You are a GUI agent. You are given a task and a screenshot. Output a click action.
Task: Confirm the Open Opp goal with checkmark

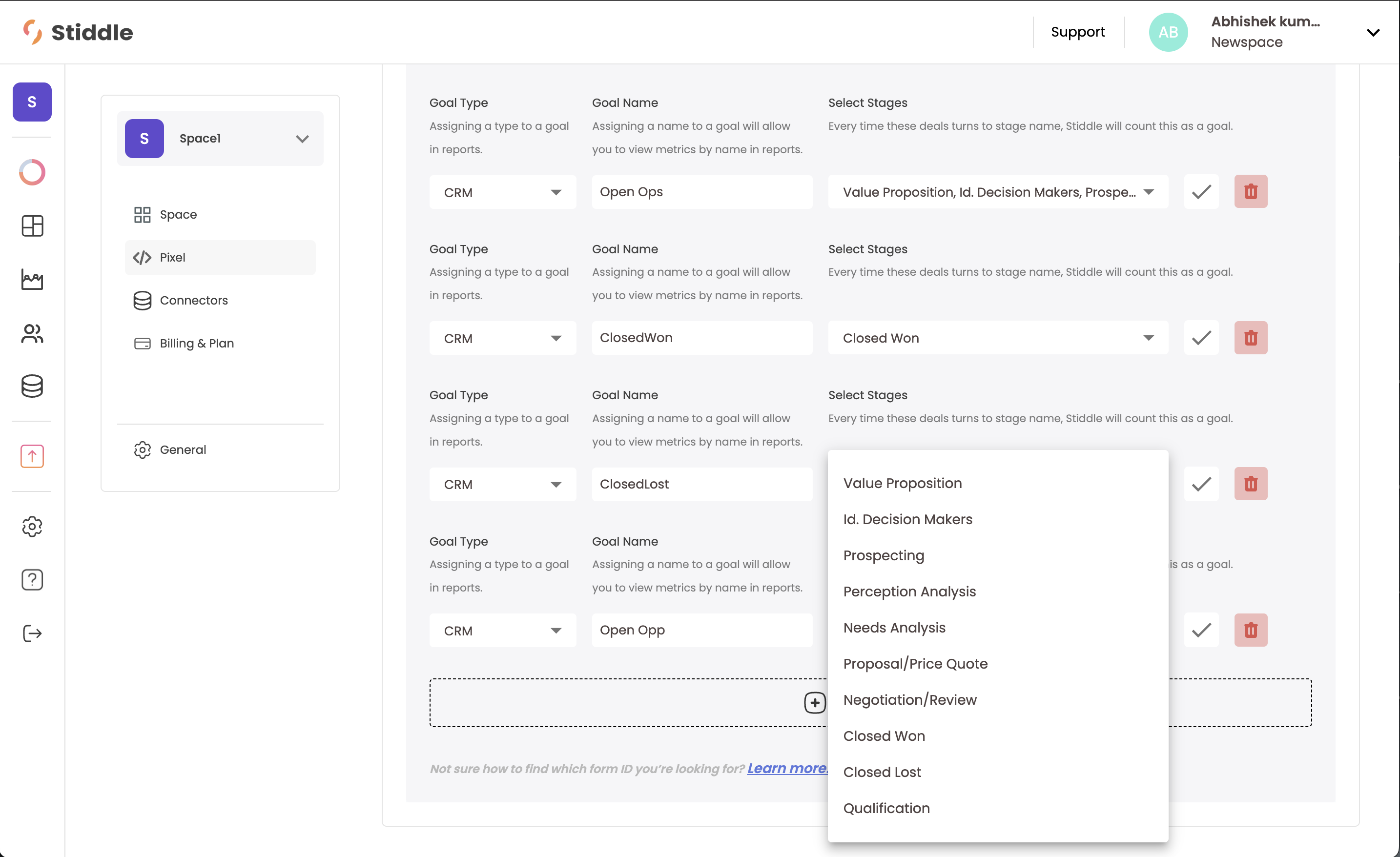1200,630
